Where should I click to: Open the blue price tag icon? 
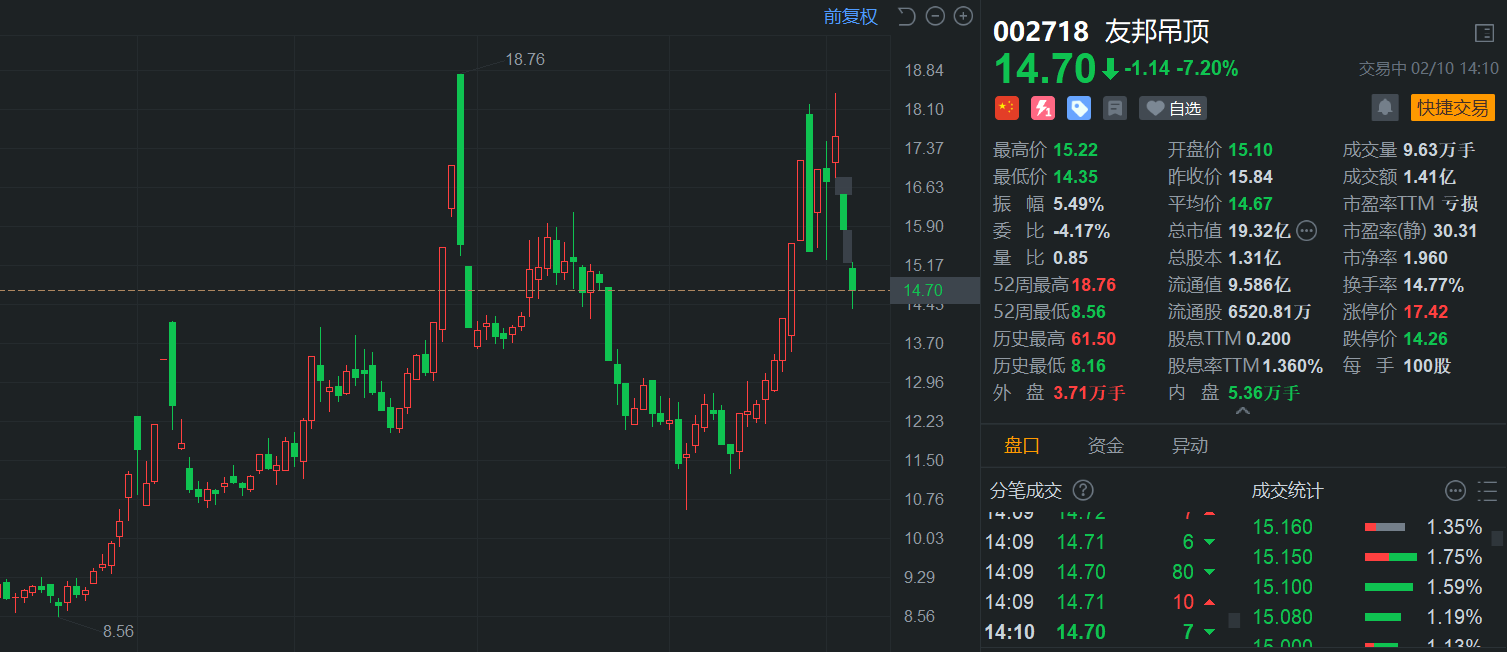1079,108
